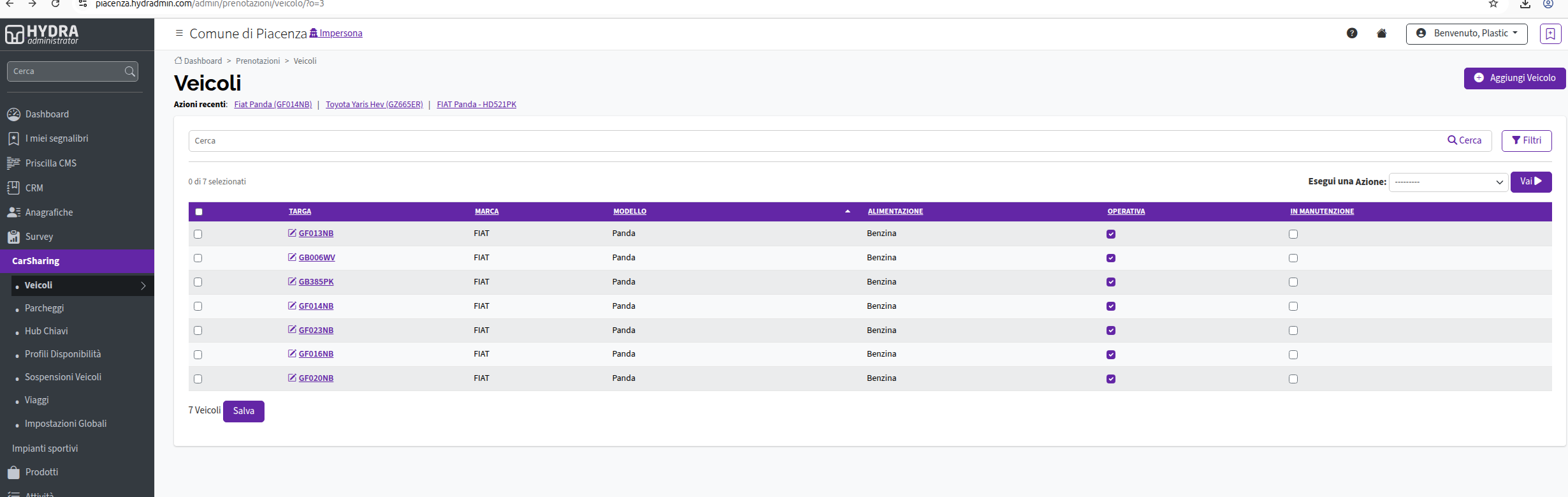Screen dimensions: 1568x497
Task: Tick the row checkbox for GB006WV
Action: (198, 258)
